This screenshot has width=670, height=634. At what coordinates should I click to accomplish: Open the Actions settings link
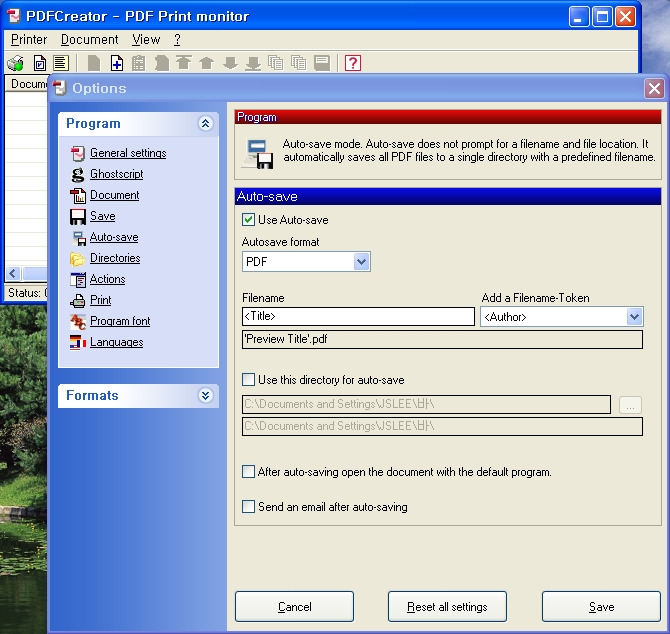pos(107,279)
